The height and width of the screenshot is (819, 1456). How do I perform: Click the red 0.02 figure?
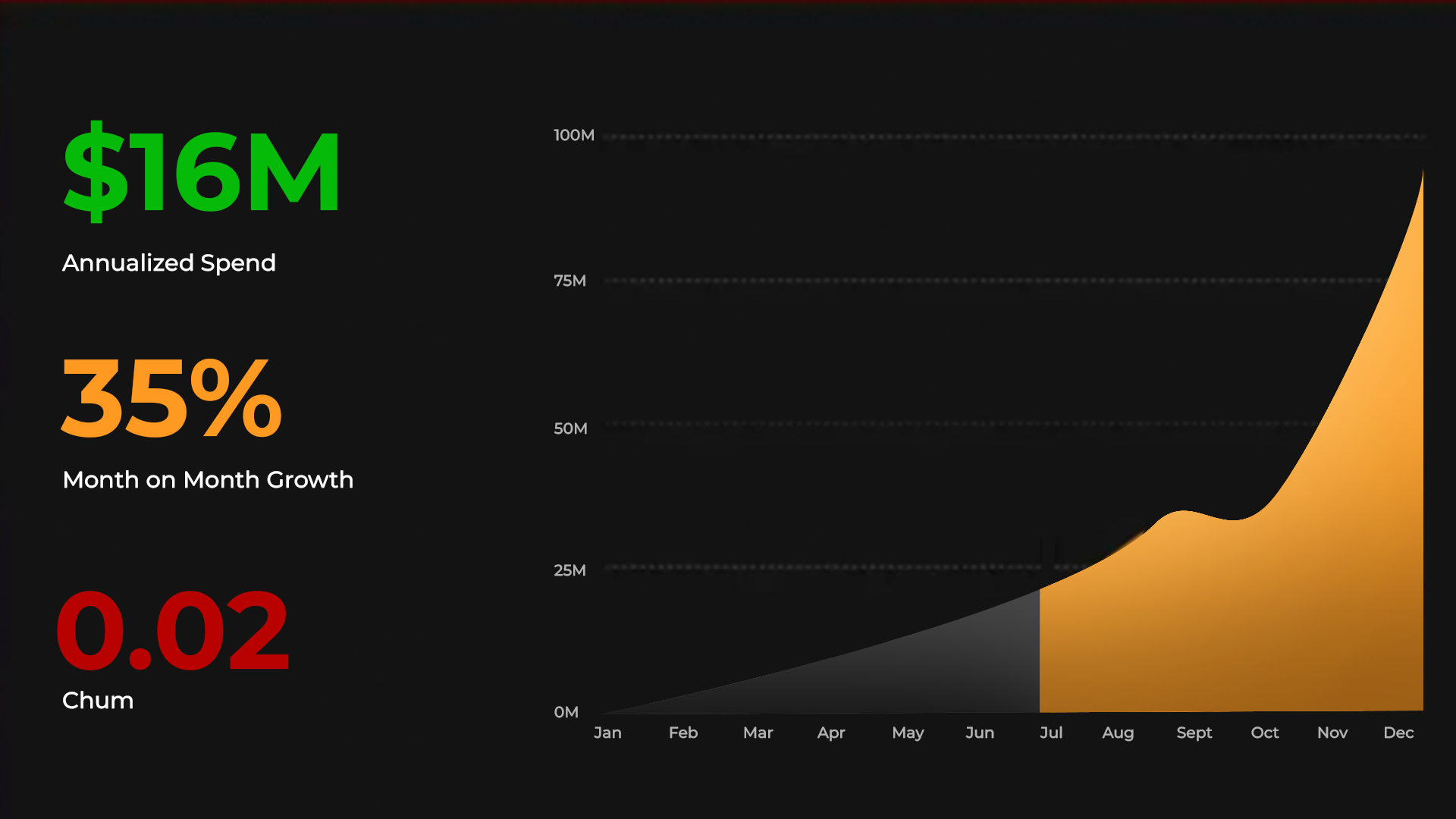(173, 631)
